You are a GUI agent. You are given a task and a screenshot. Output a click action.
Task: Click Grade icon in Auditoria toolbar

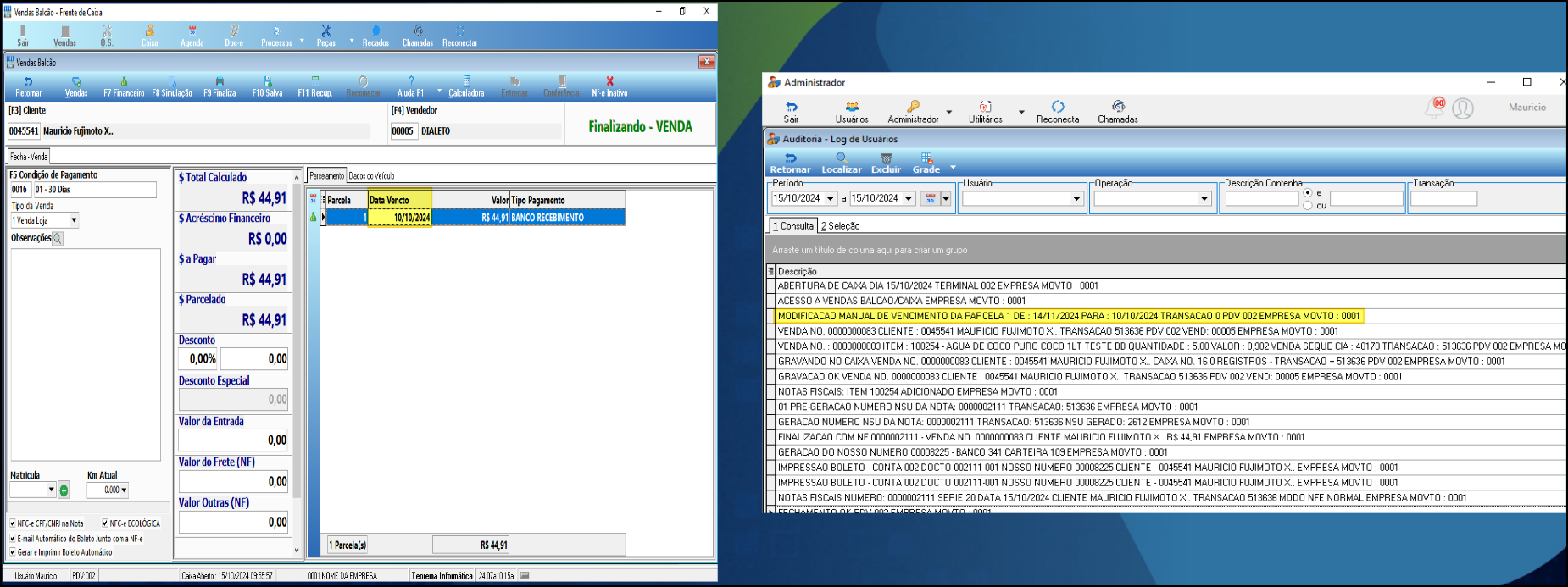926,163
